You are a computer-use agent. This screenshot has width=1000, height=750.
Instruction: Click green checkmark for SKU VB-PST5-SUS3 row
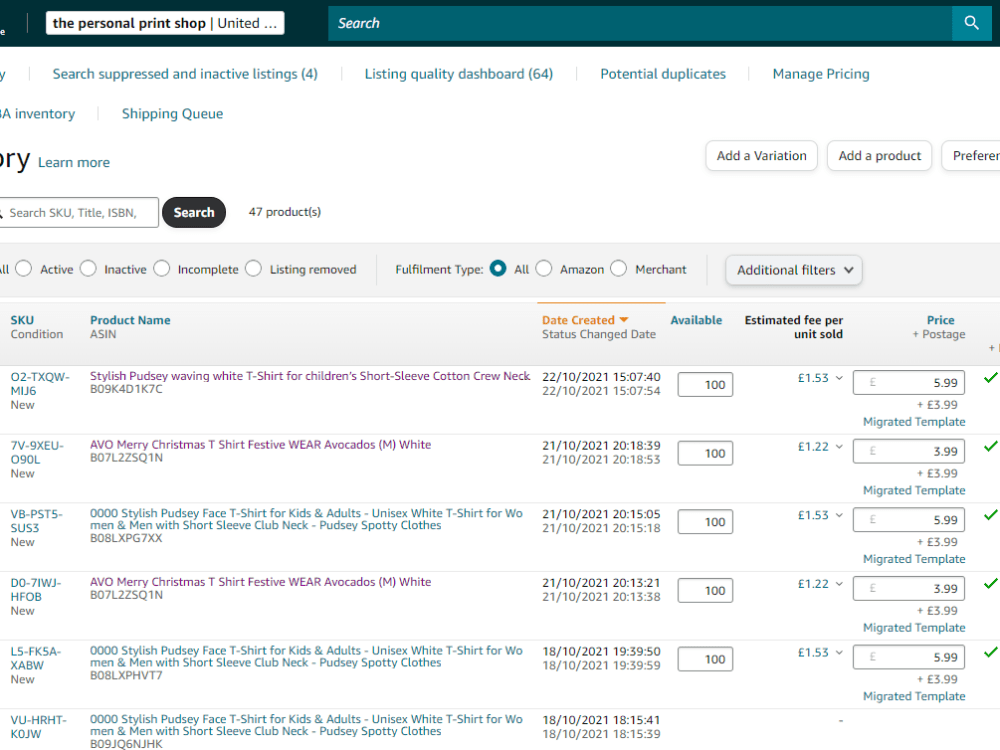(x=990, y=515)
